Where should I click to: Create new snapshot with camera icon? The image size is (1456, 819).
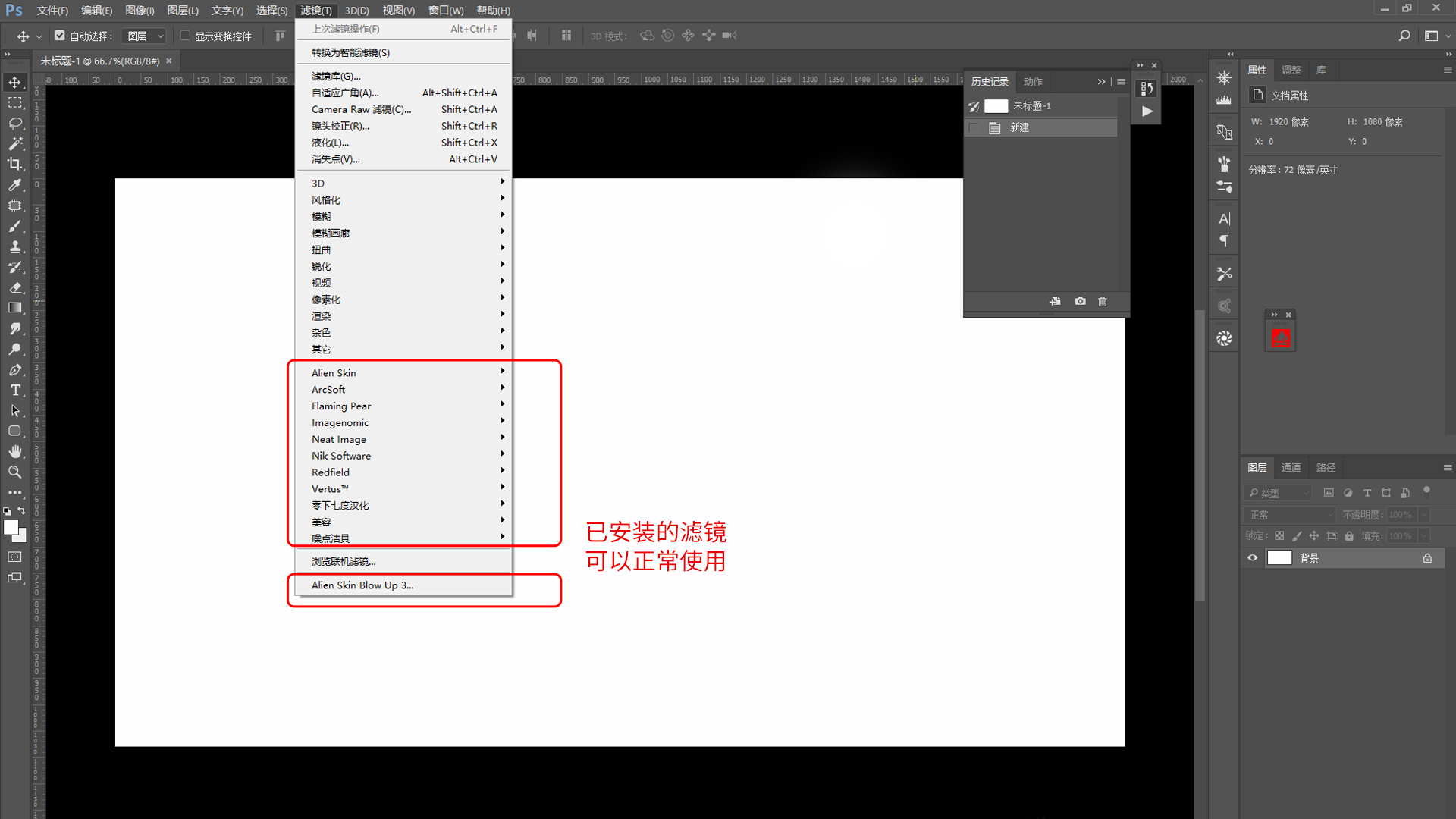tap(1080, 301)
